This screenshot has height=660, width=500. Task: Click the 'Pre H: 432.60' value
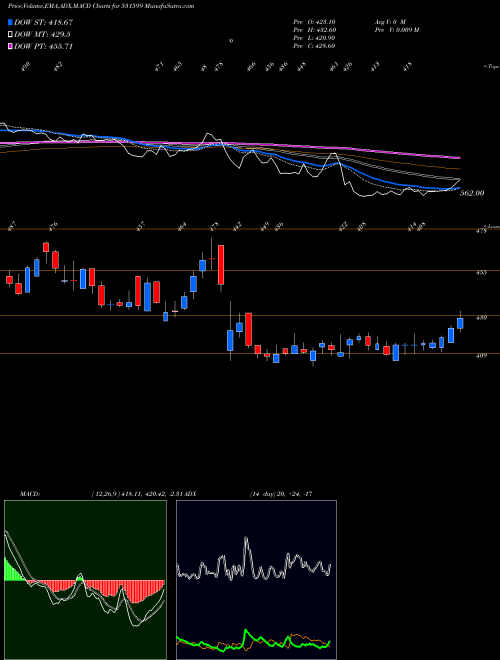tap(314, 30)
